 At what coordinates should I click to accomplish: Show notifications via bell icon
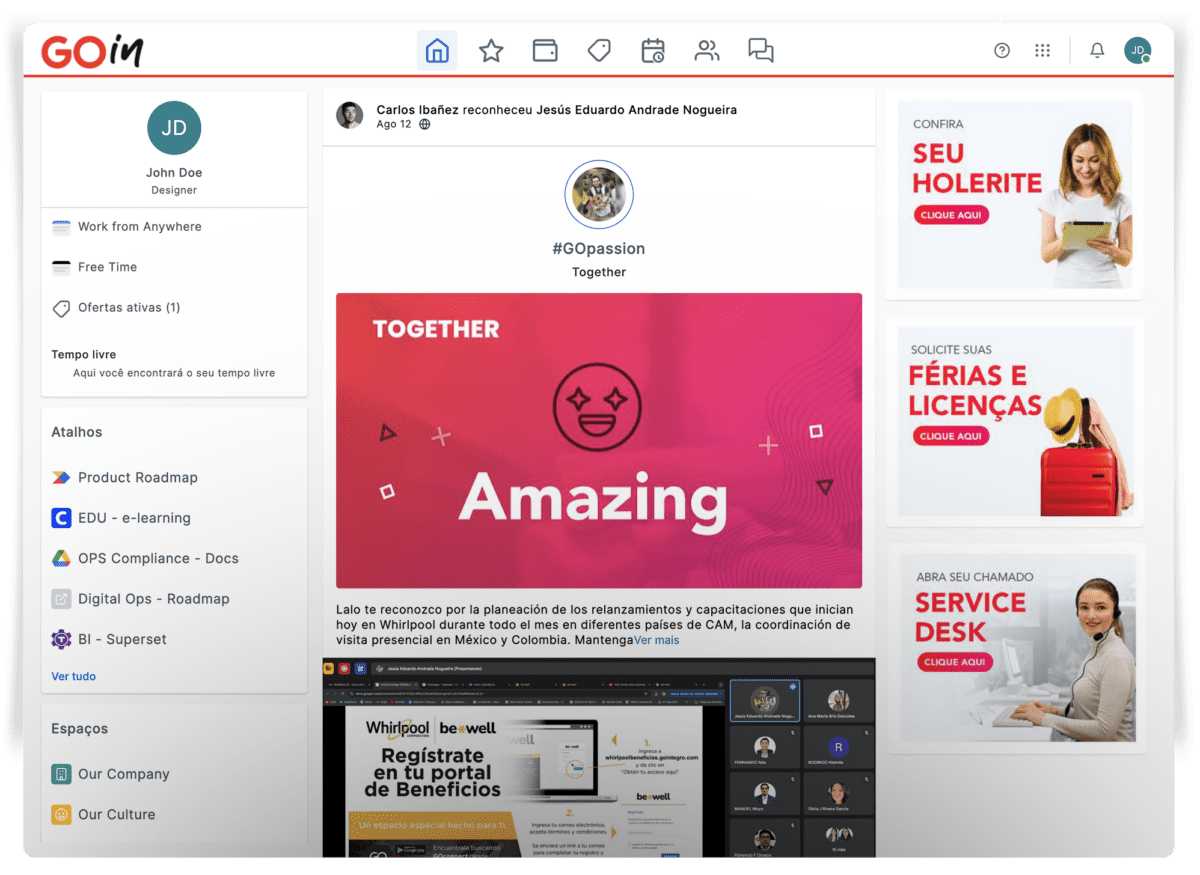coord(1097,51)
